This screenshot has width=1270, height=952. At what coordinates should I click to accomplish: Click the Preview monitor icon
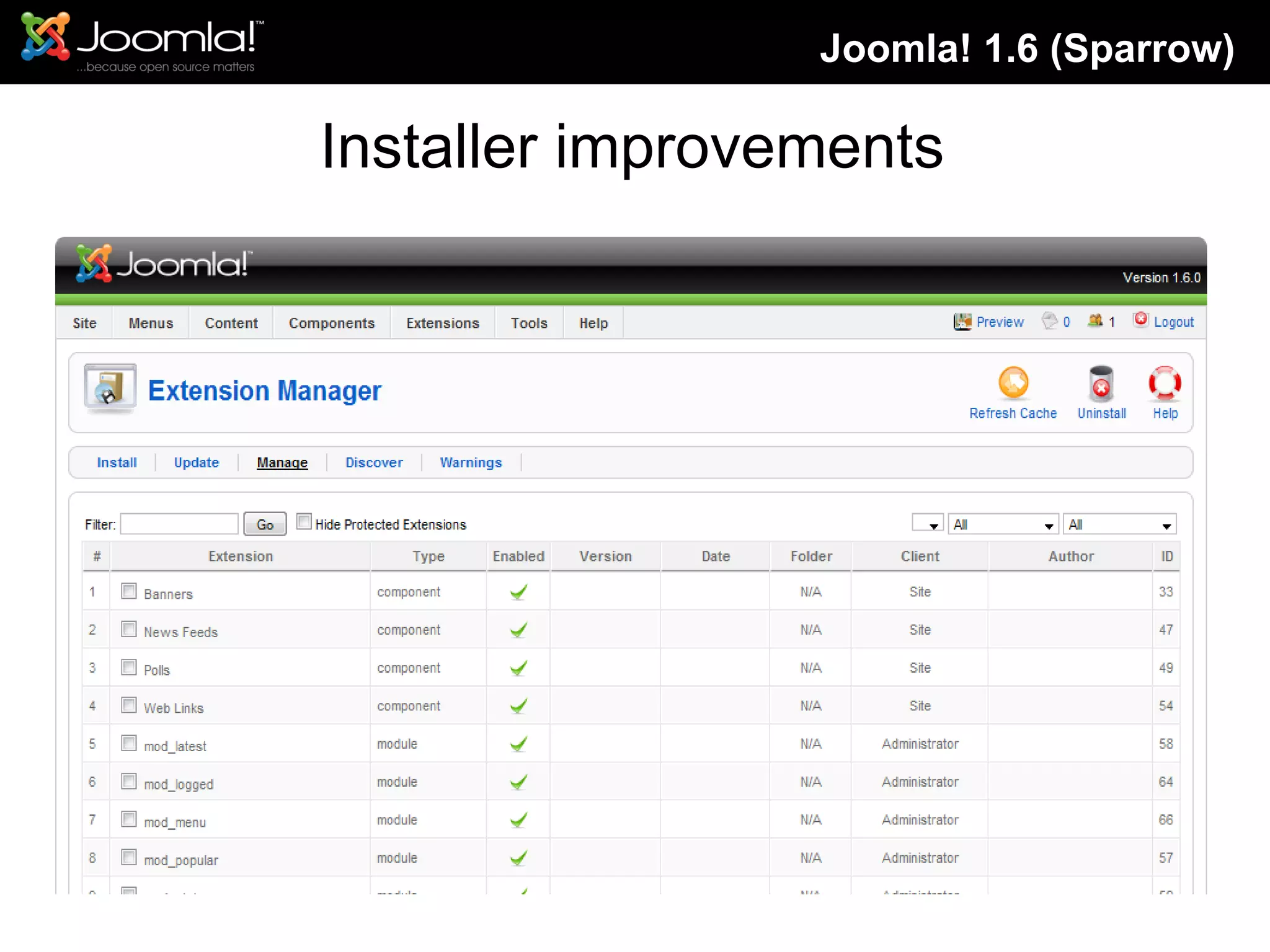962,322
